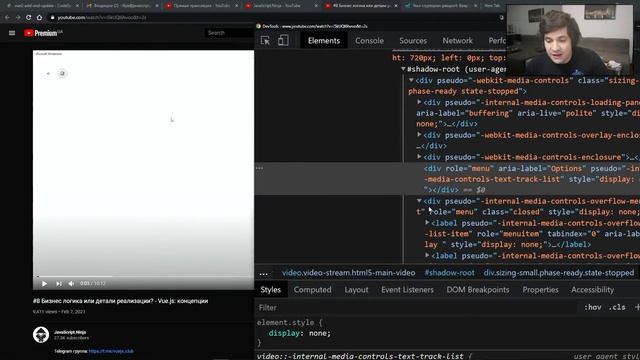Expand the media-controls-loading-panel div

click(419, 102)
